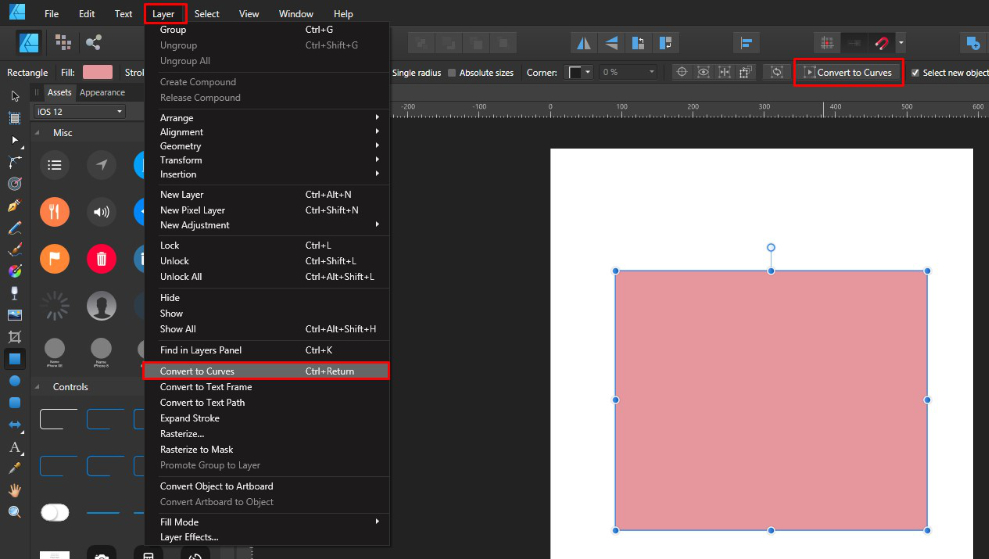Switch to the Assets tab
Viewport: 989px width, 559px height.
pyautogui.click(x=59, y=92)
